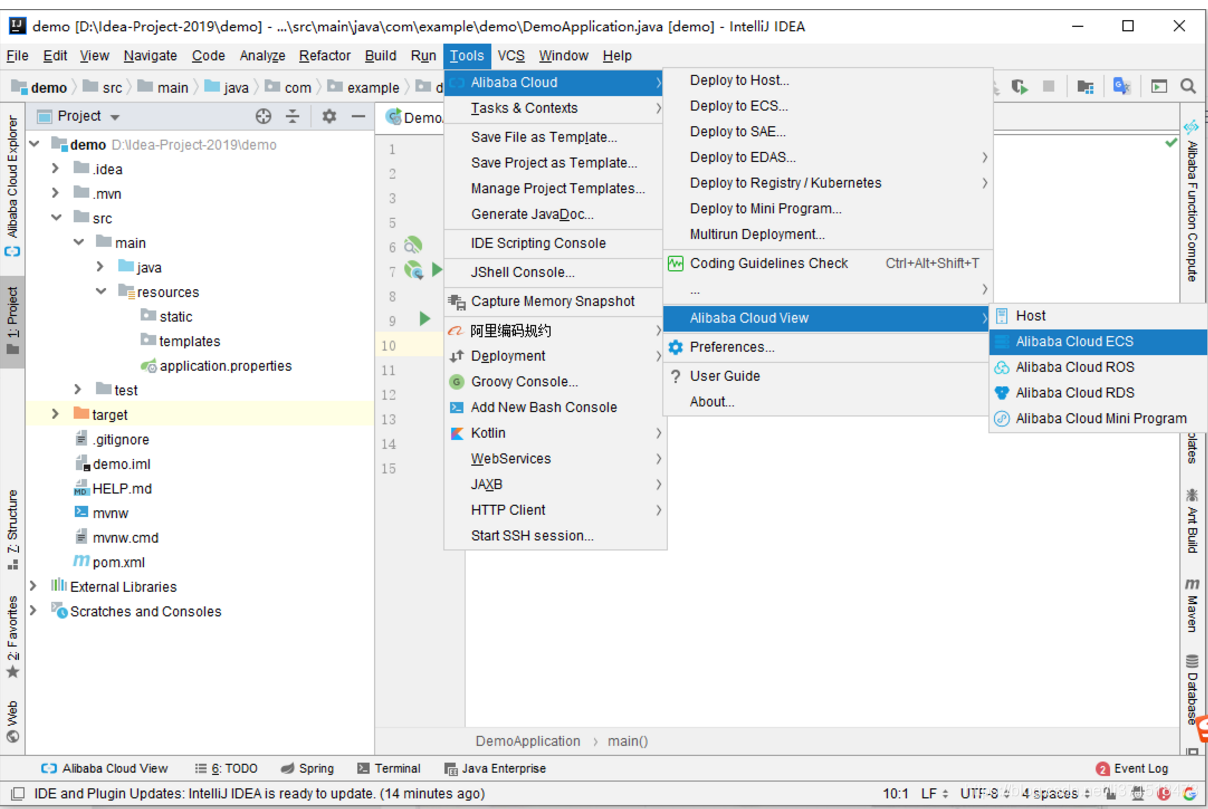Viewport: 1208px width, 809px height.
Task: Expand Deploy to EDAS submenu arrow
Action: (x=984, y=157)
